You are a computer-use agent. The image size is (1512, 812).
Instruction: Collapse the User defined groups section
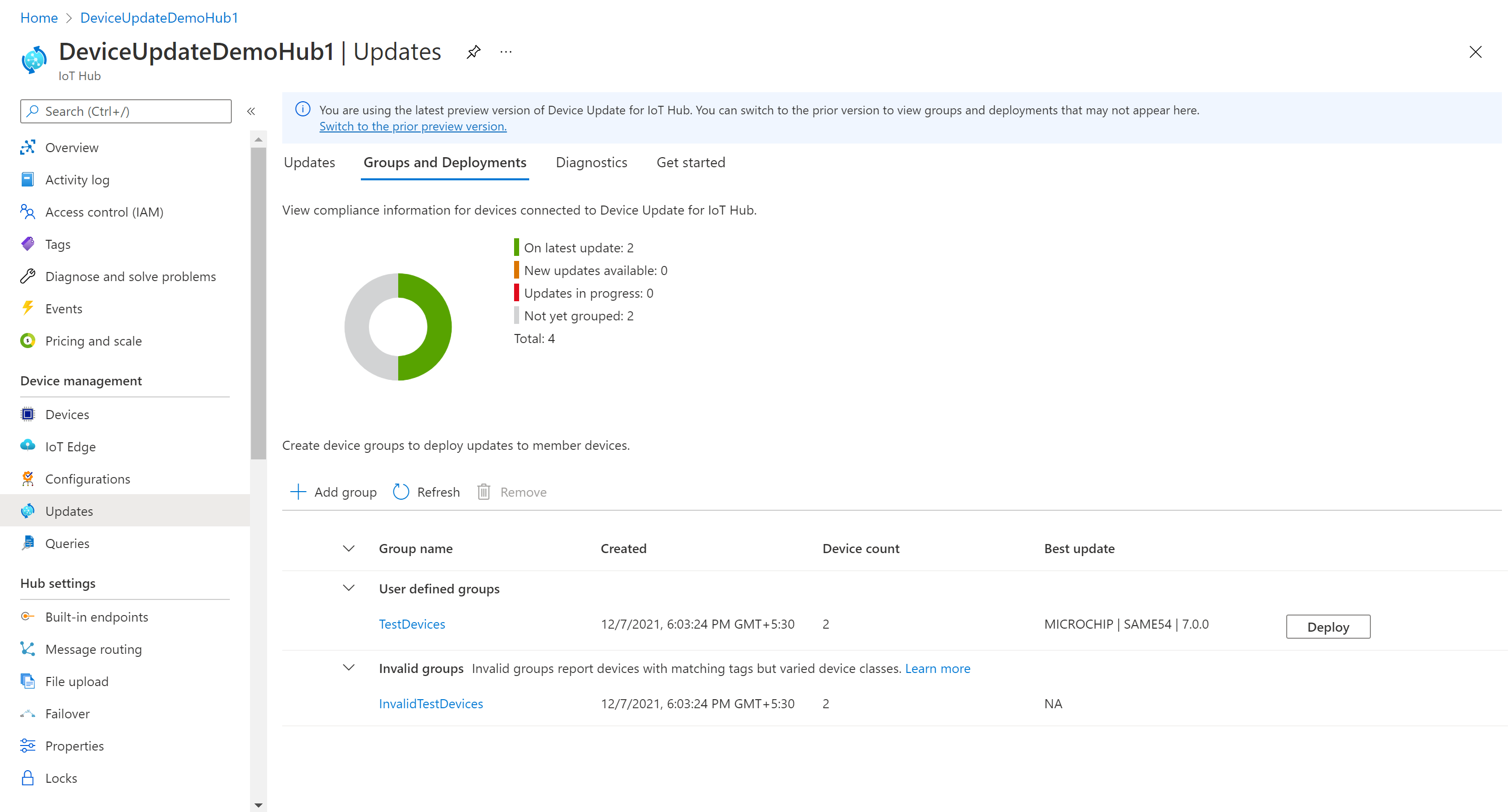point(349,588)
